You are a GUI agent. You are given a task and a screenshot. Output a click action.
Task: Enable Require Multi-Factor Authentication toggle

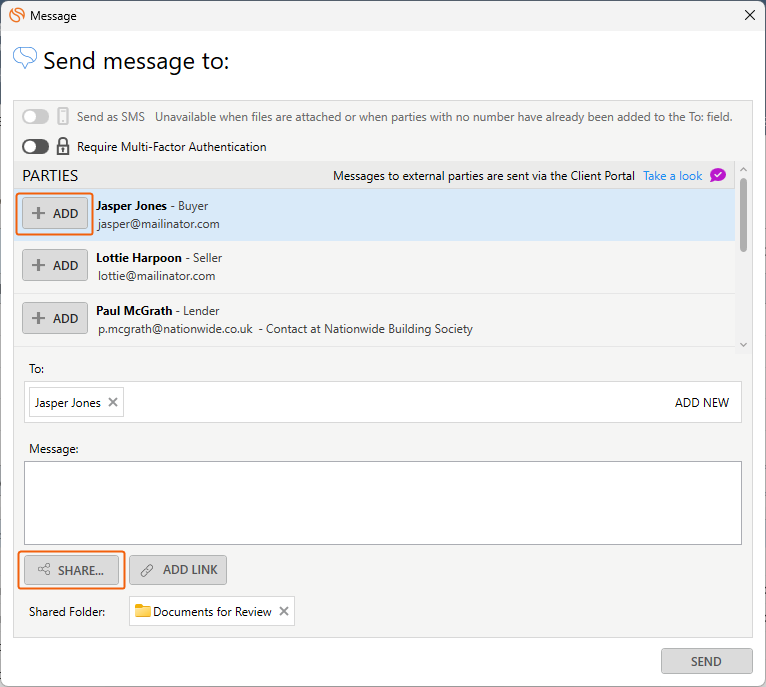(36, 147)
